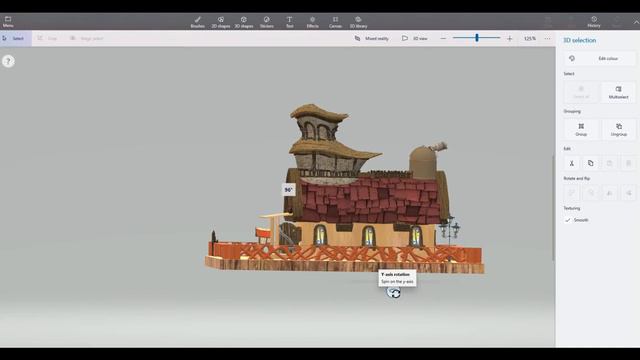The image size is (640, 360).
Task: Ungroup the selected objects
Action: (618, 129)
